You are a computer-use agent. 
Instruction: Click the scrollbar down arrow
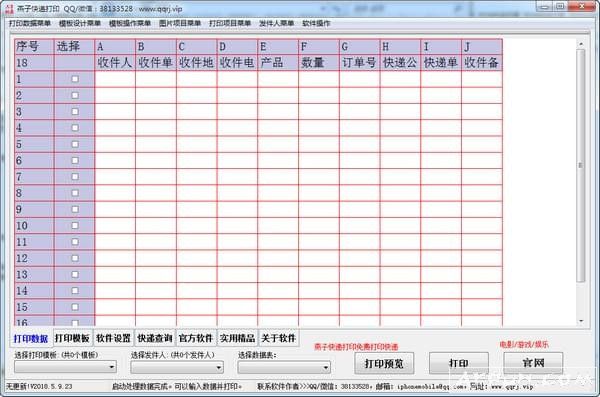[581, 321]
